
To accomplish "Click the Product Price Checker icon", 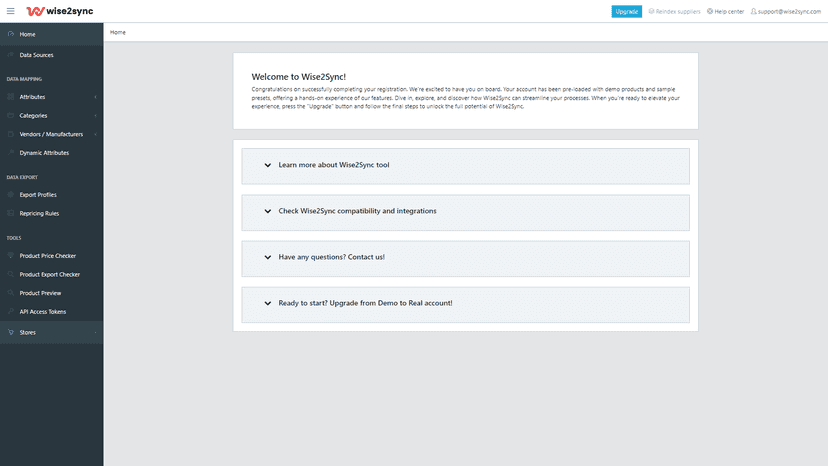I will [11, 255].
